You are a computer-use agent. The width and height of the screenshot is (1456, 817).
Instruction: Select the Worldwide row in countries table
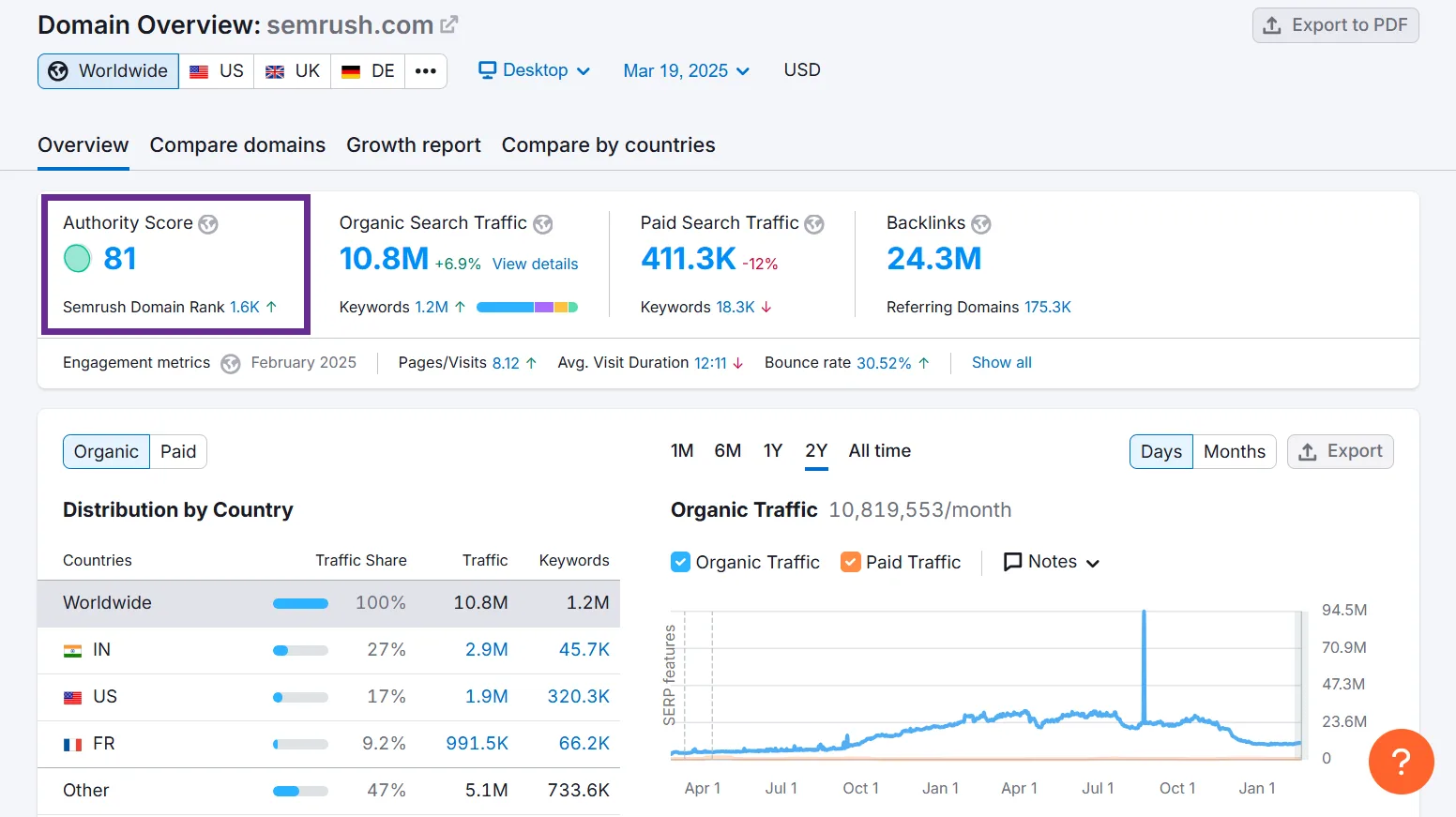click(328, 603)
